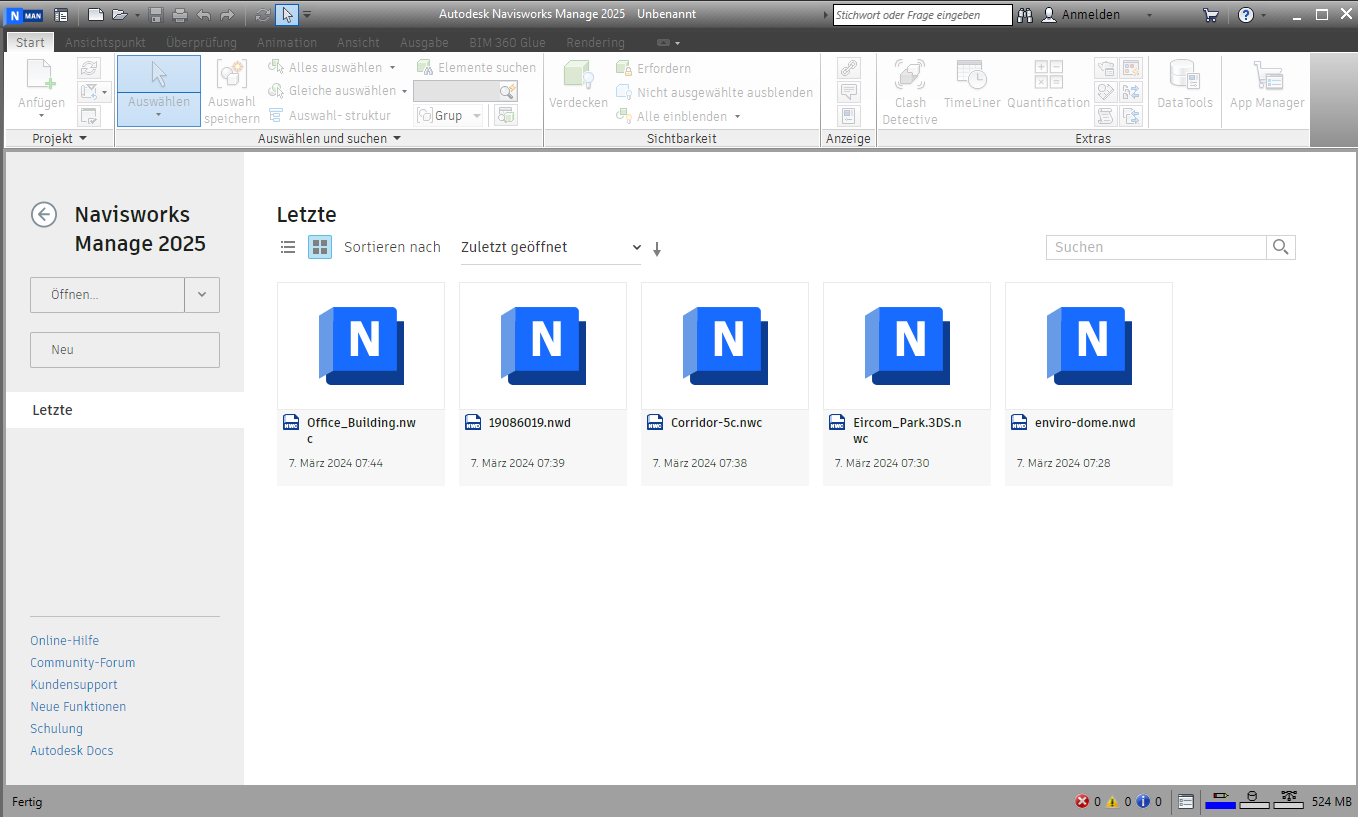
Task: Click the Links chain icon in the Anzeige panel
Action: (849, 68)
